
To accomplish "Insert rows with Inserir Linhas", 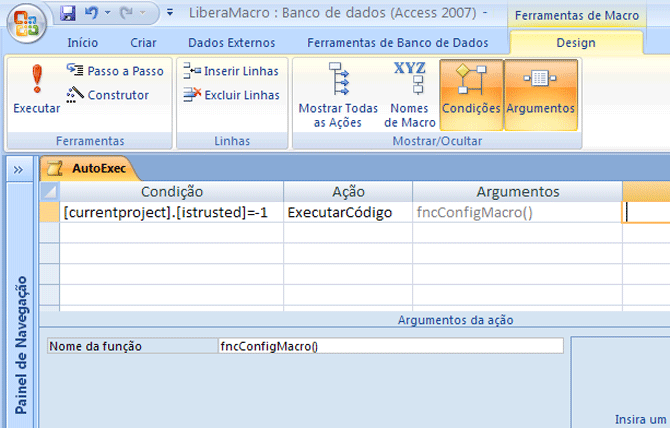I will click(231, 71).
